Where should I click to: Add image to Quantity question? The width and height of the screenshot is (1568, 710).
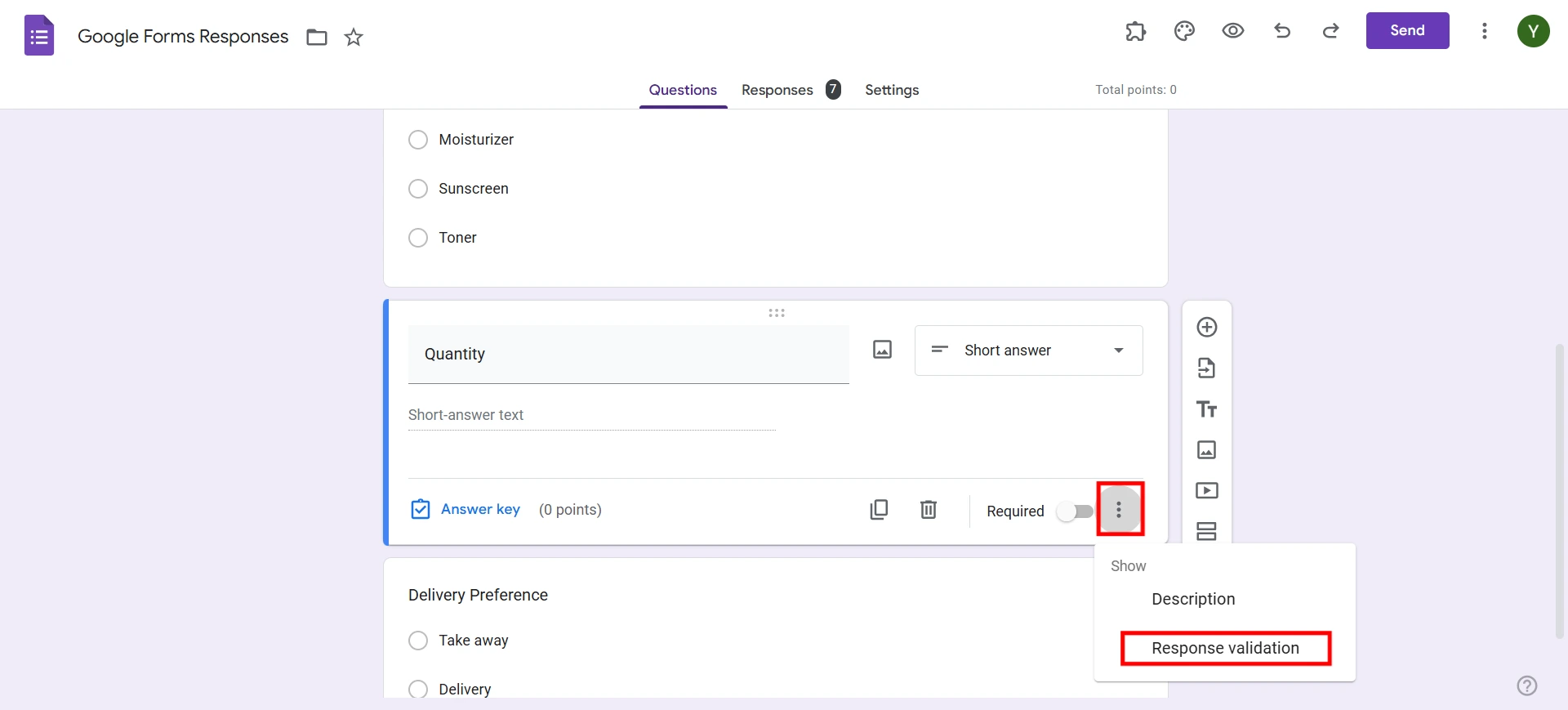[882, 350]
